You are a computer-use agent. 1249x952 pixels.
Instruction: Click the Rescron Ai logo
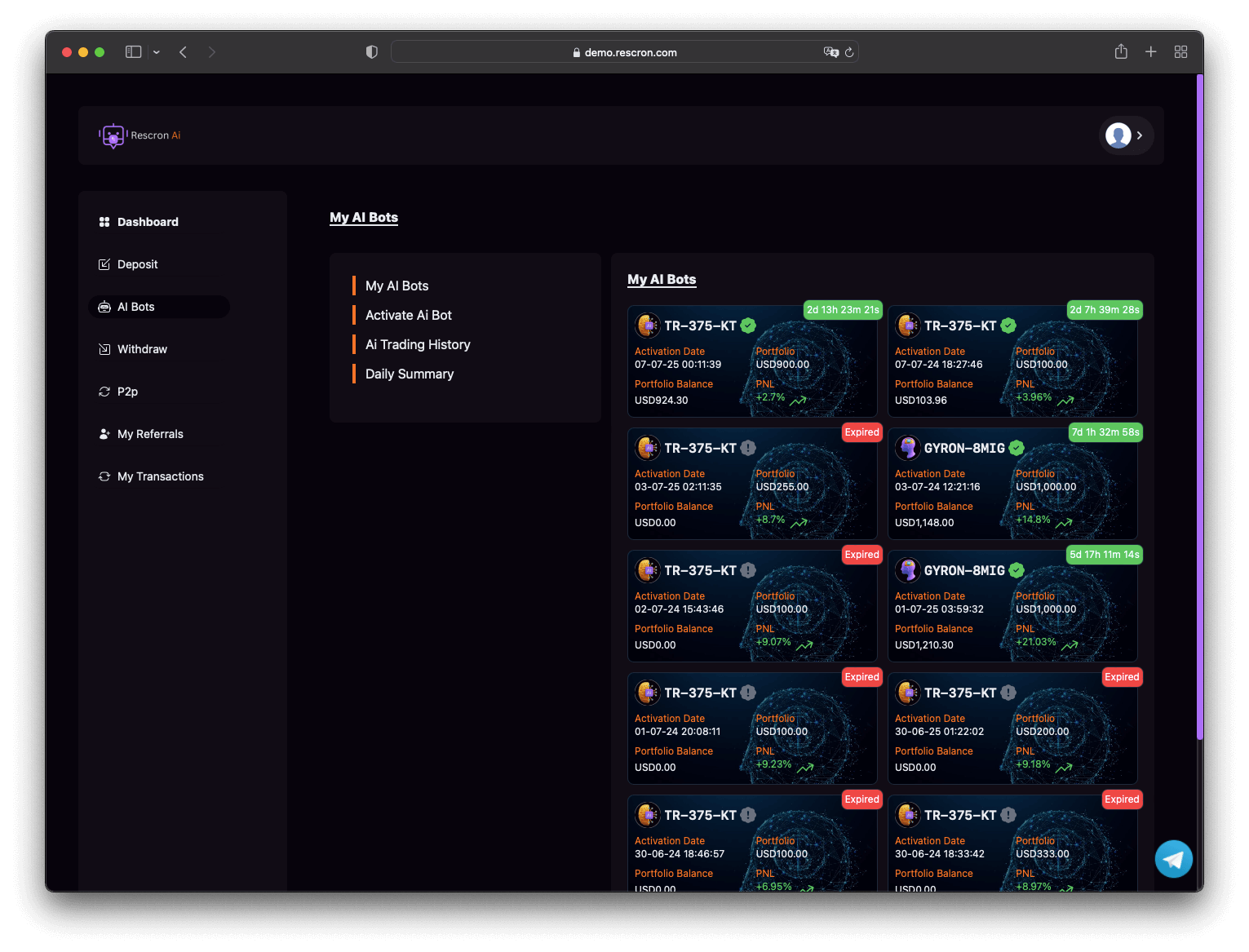[140, 135]
